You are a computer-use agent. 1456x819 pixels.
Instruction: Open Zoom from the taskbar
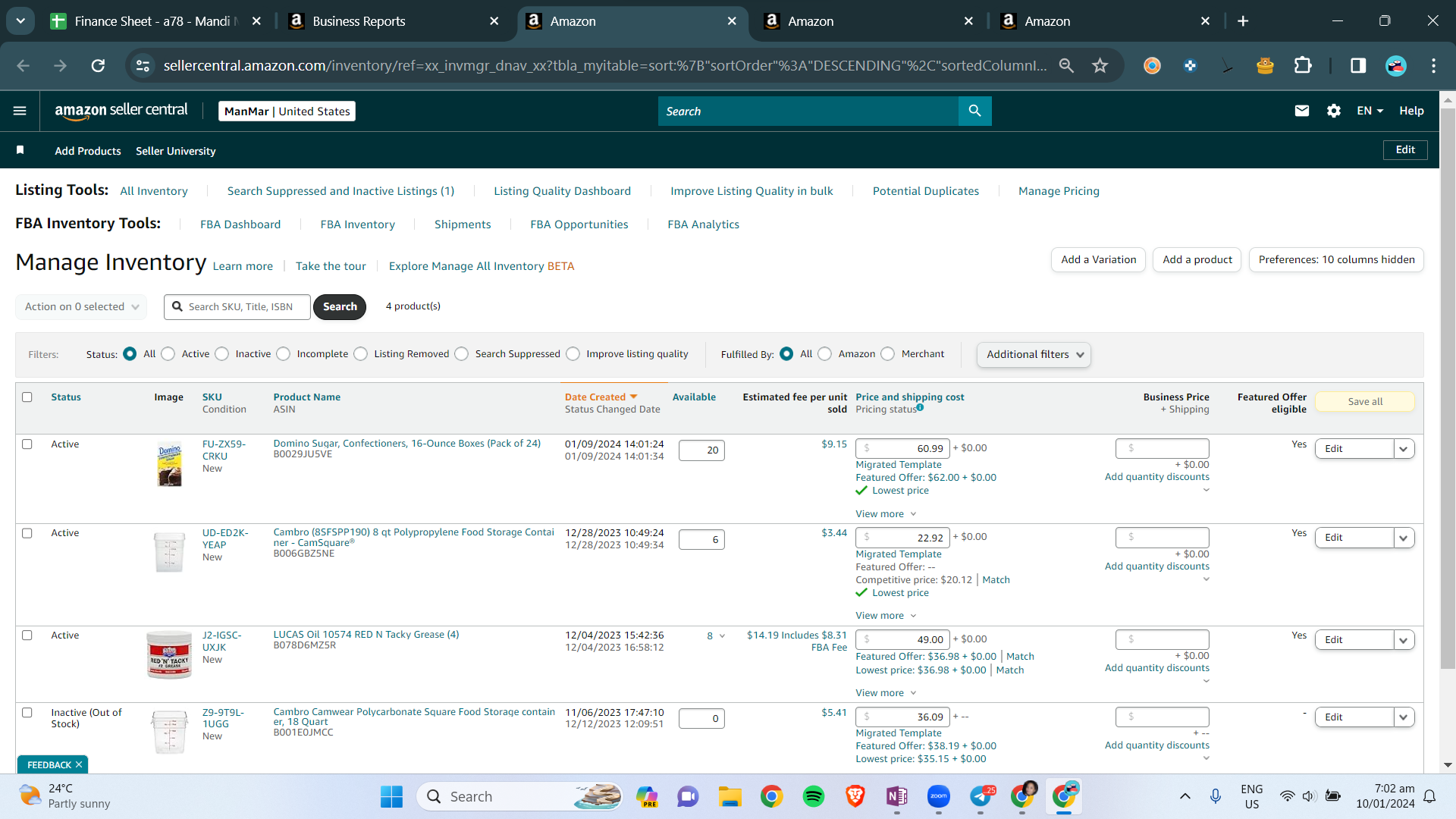click(x=939, y=796)
